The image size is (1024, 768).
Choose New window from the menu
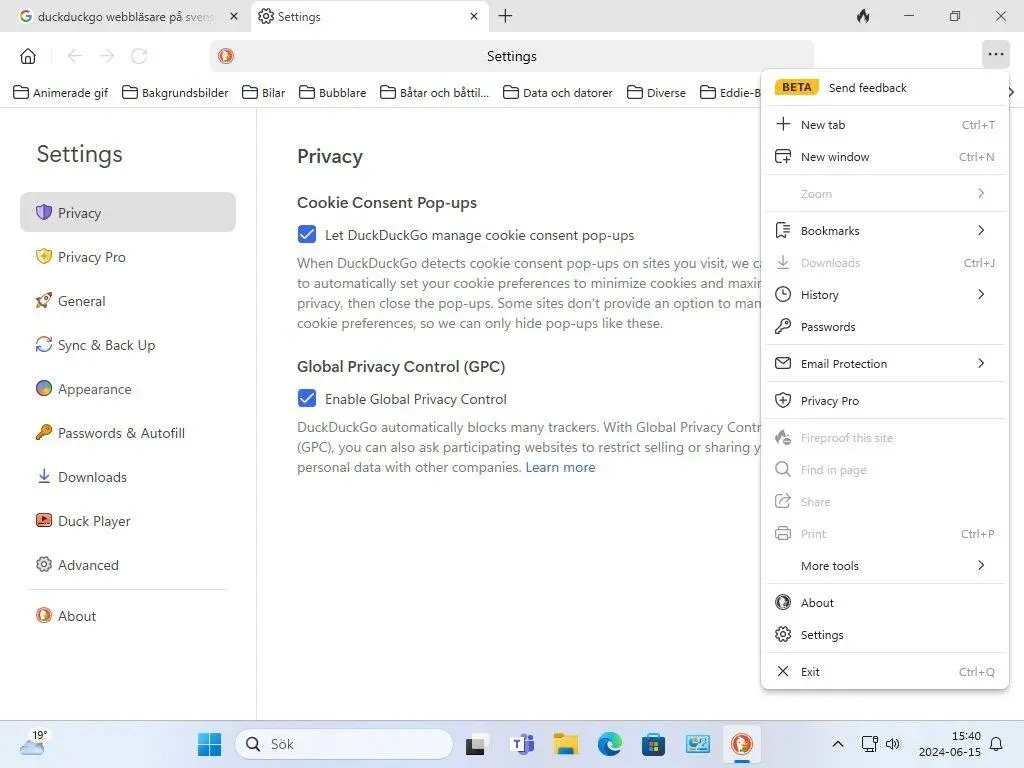[x=885, y=157]
